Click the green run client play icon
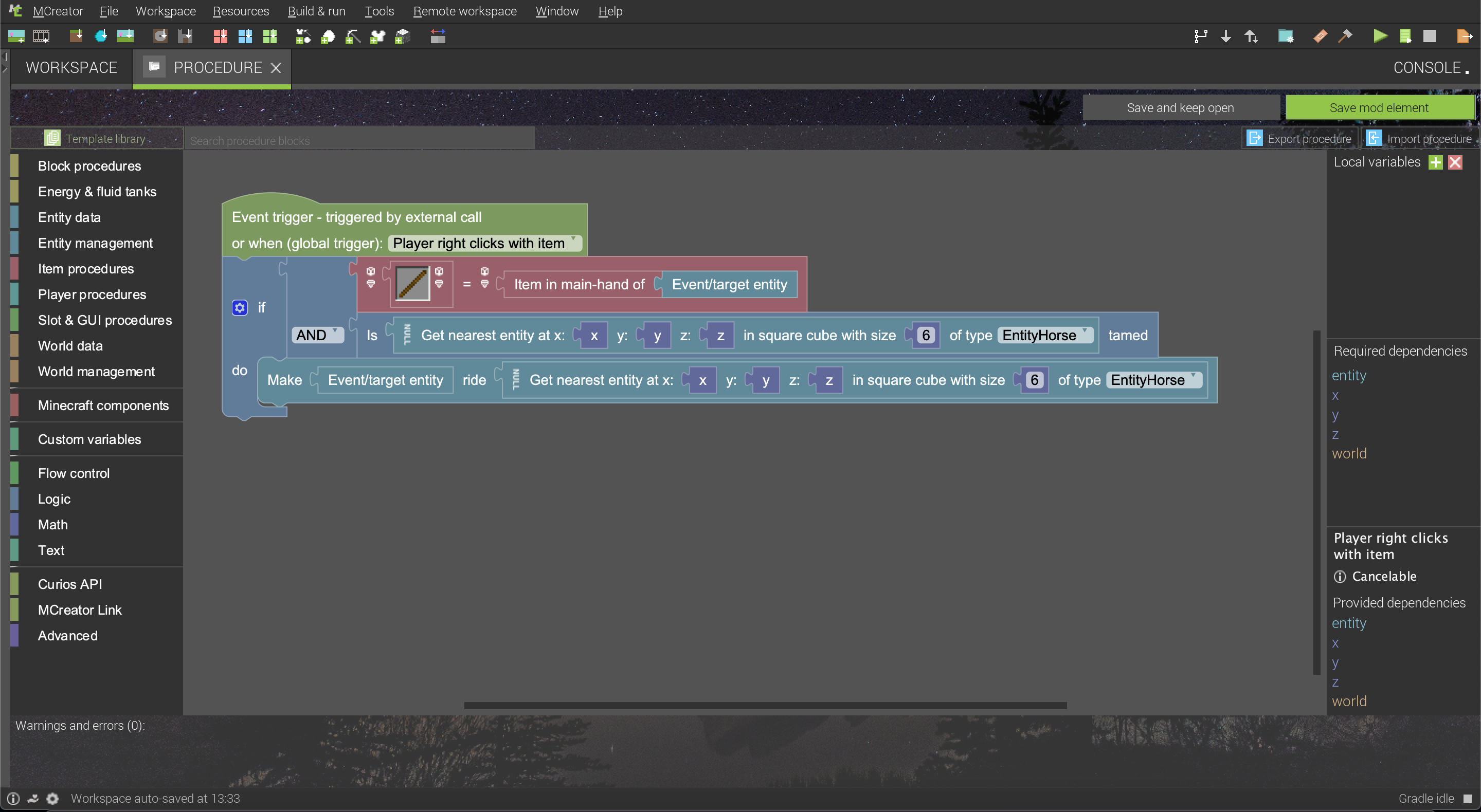 (1380, 36)
